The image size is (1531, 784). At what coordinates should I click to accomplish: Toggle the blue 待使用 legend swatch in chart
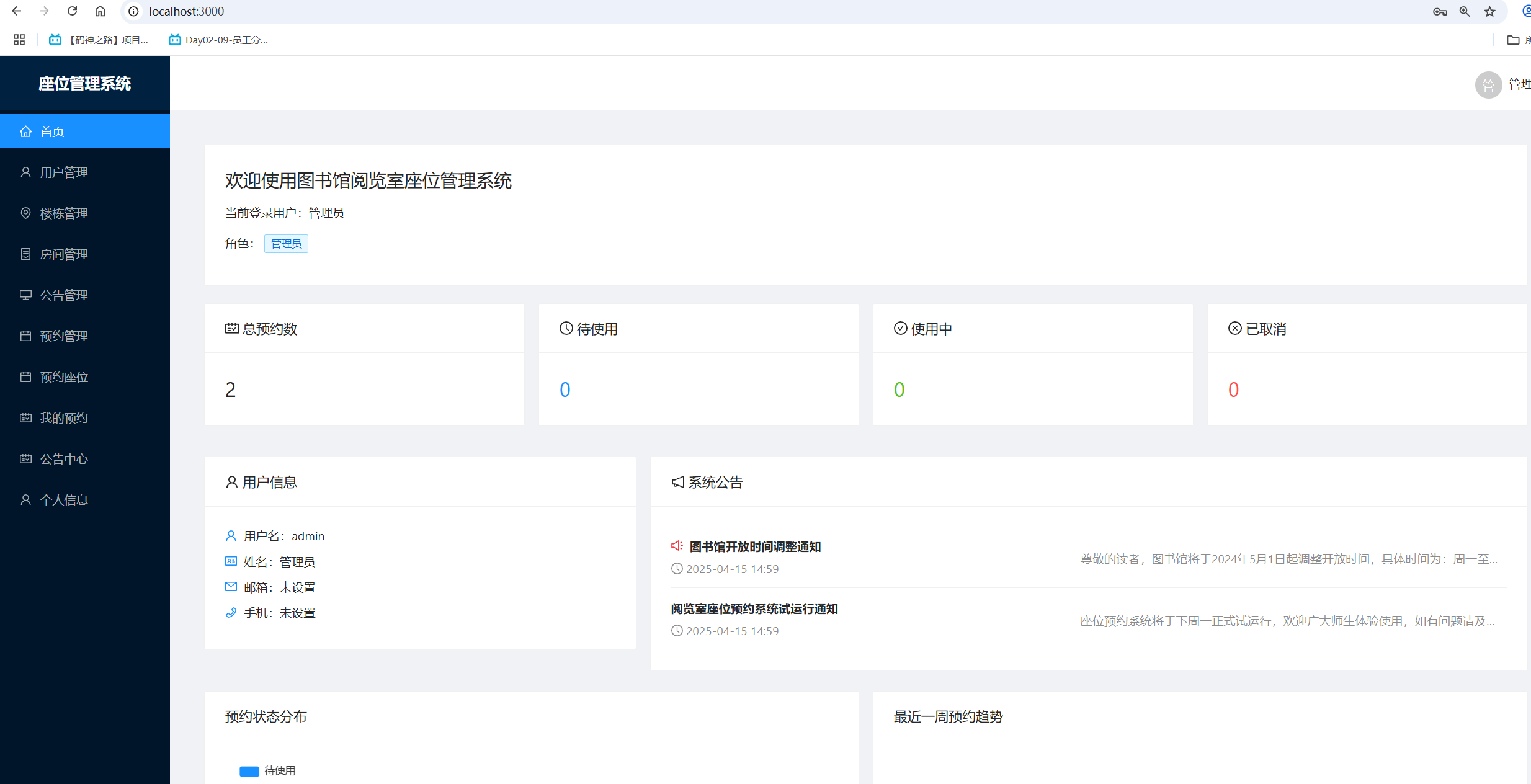(x=249, y=771)
